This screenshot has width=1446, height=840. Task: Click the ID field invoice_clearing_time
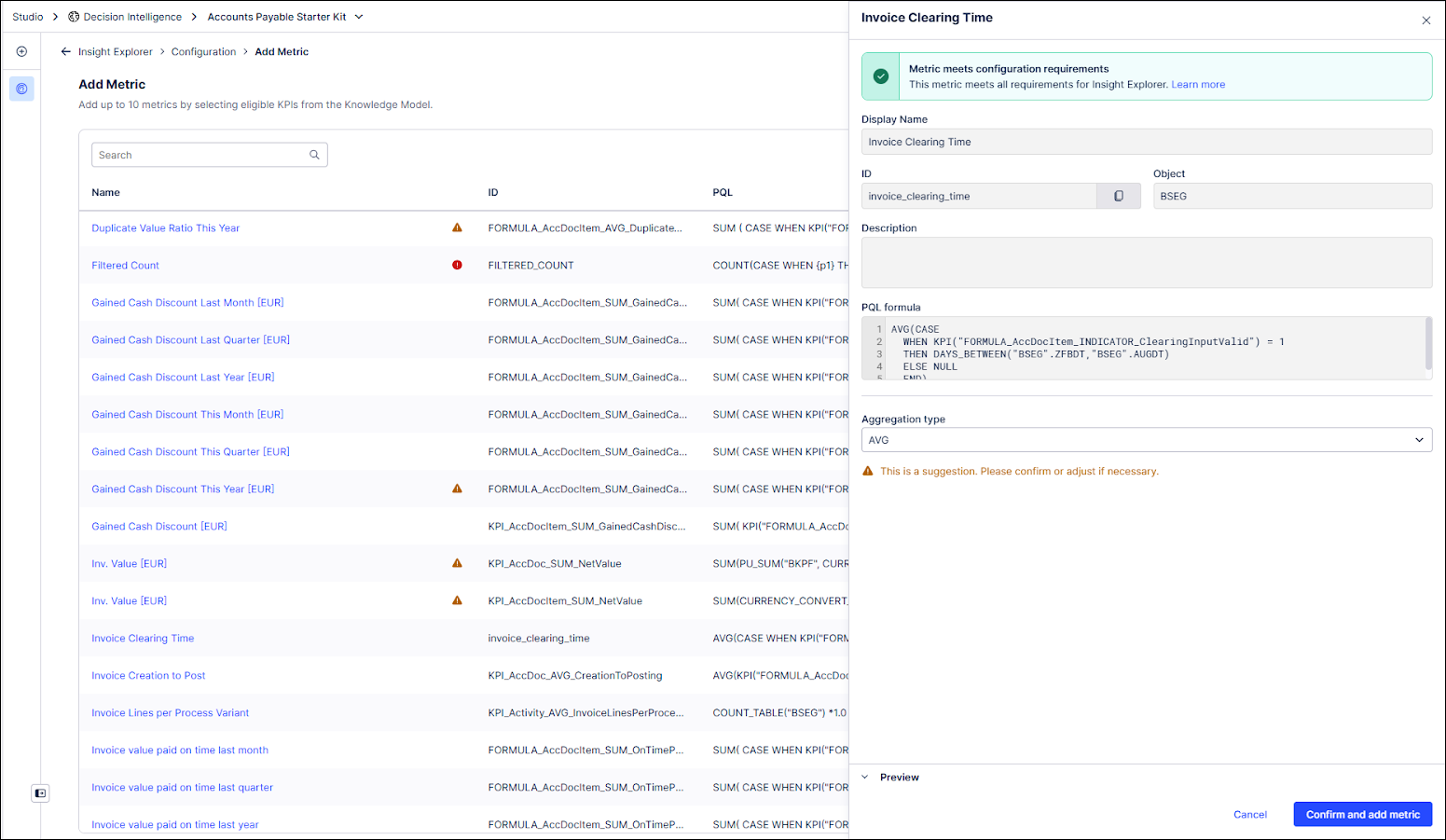click(979, 196)
